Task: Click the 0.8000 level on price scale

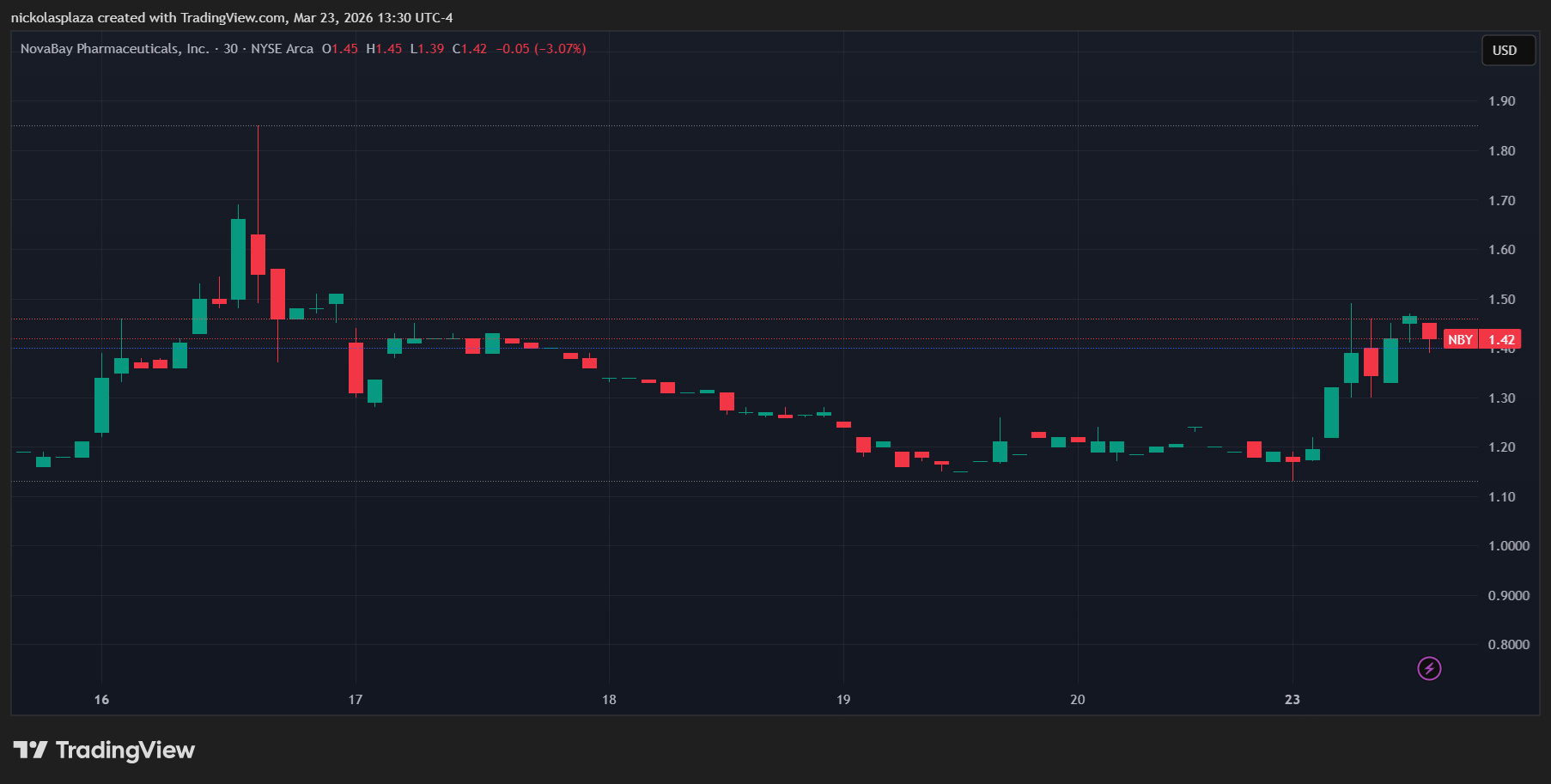Action: [x=1508, y=645]
